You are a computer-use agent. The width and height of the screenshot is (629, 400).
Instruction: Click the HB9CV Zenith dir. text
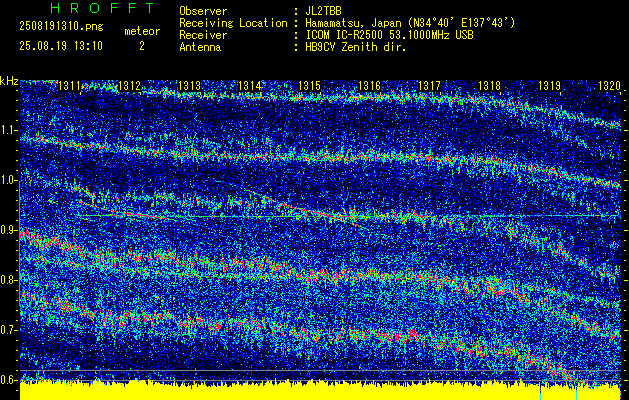click(356, 47)
